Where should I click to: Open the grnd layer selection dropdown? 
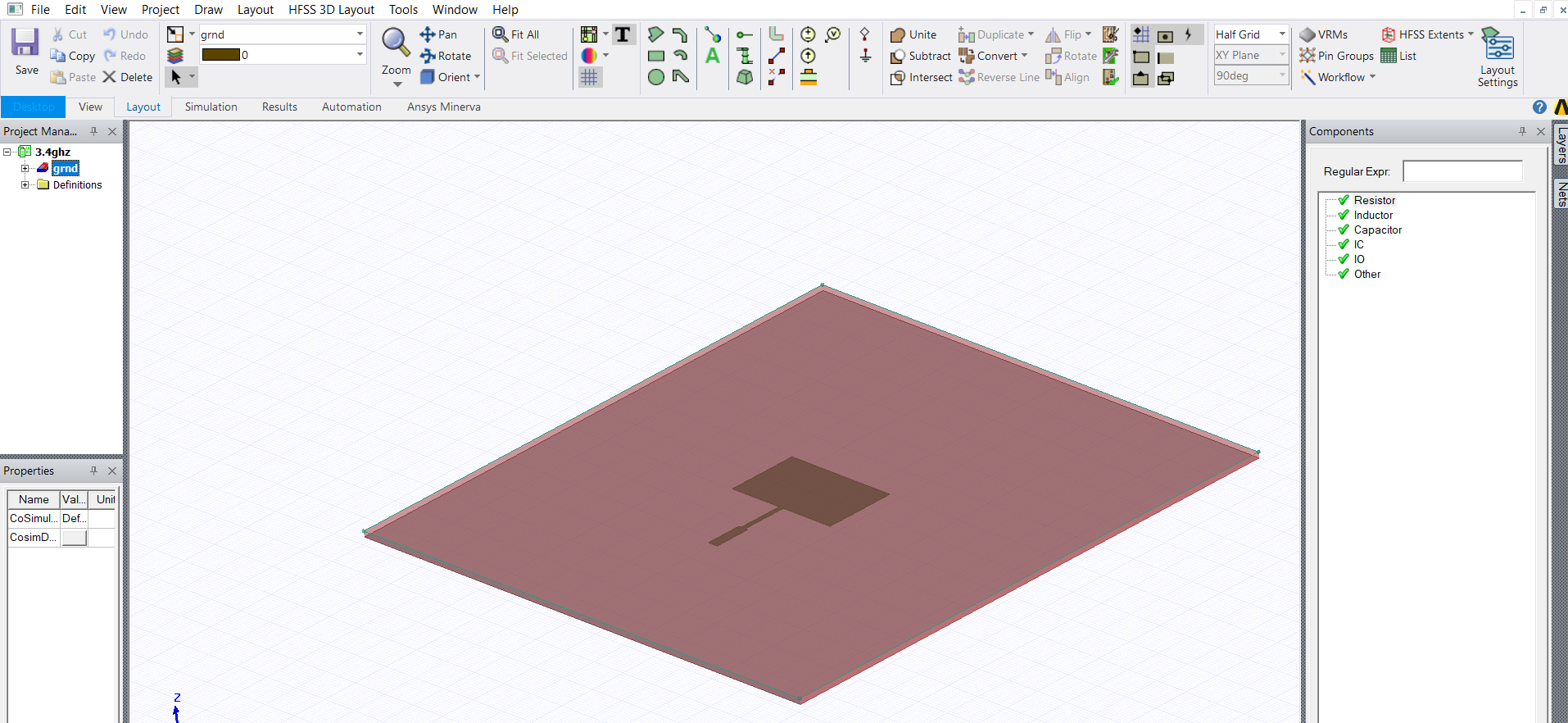click(360, 34)
